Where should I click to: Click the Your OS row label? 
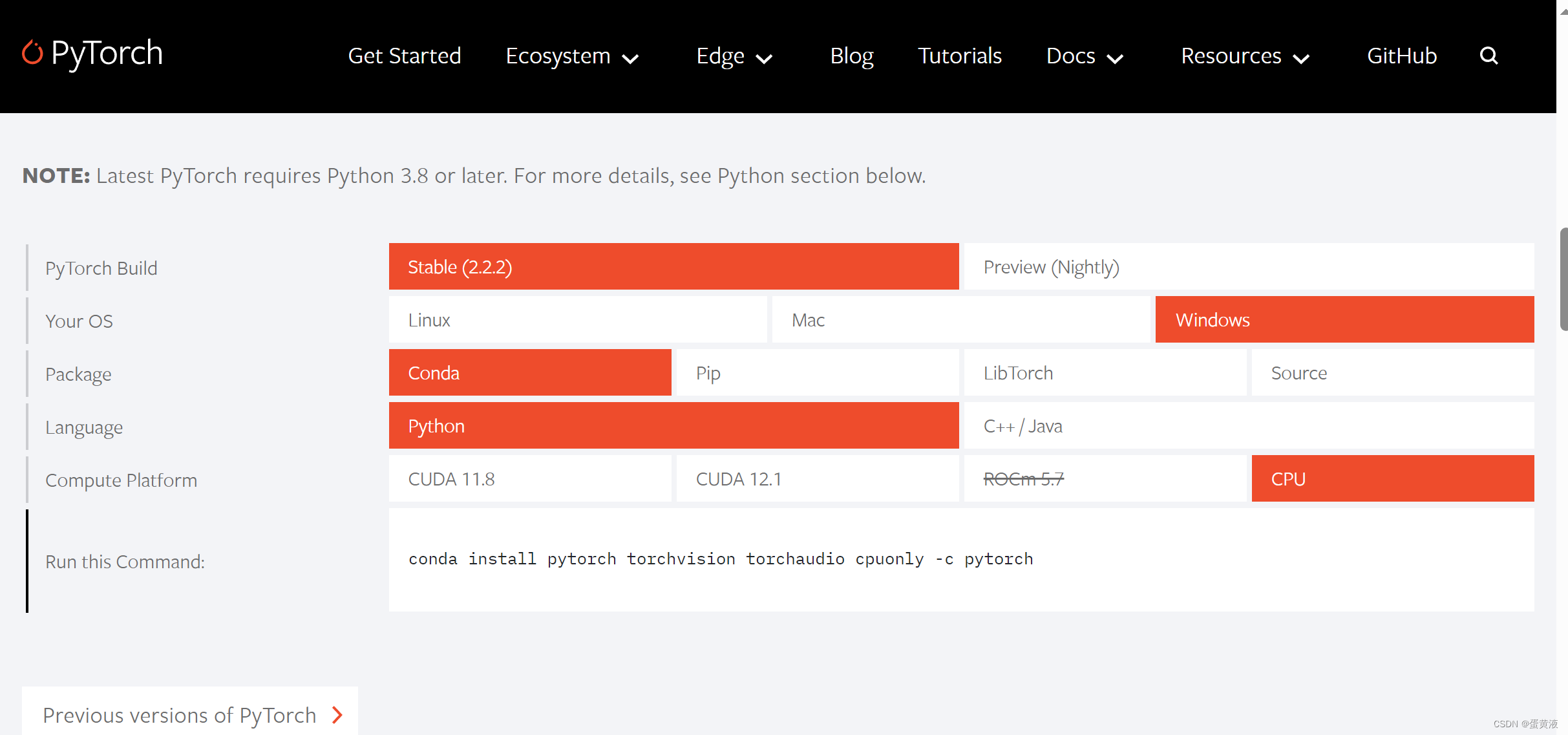pos(79,321)
